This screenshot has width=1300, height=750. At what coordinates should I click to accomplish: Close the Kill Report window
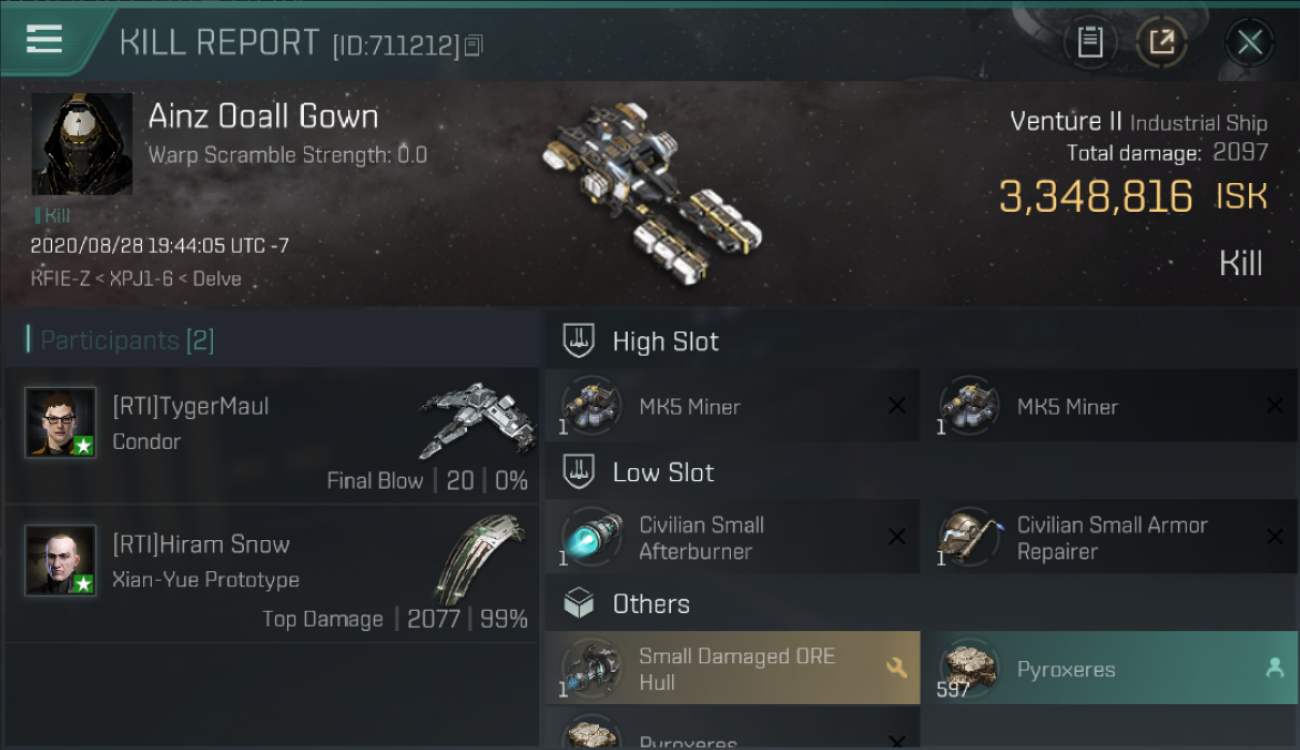(x=1249, y=42)
